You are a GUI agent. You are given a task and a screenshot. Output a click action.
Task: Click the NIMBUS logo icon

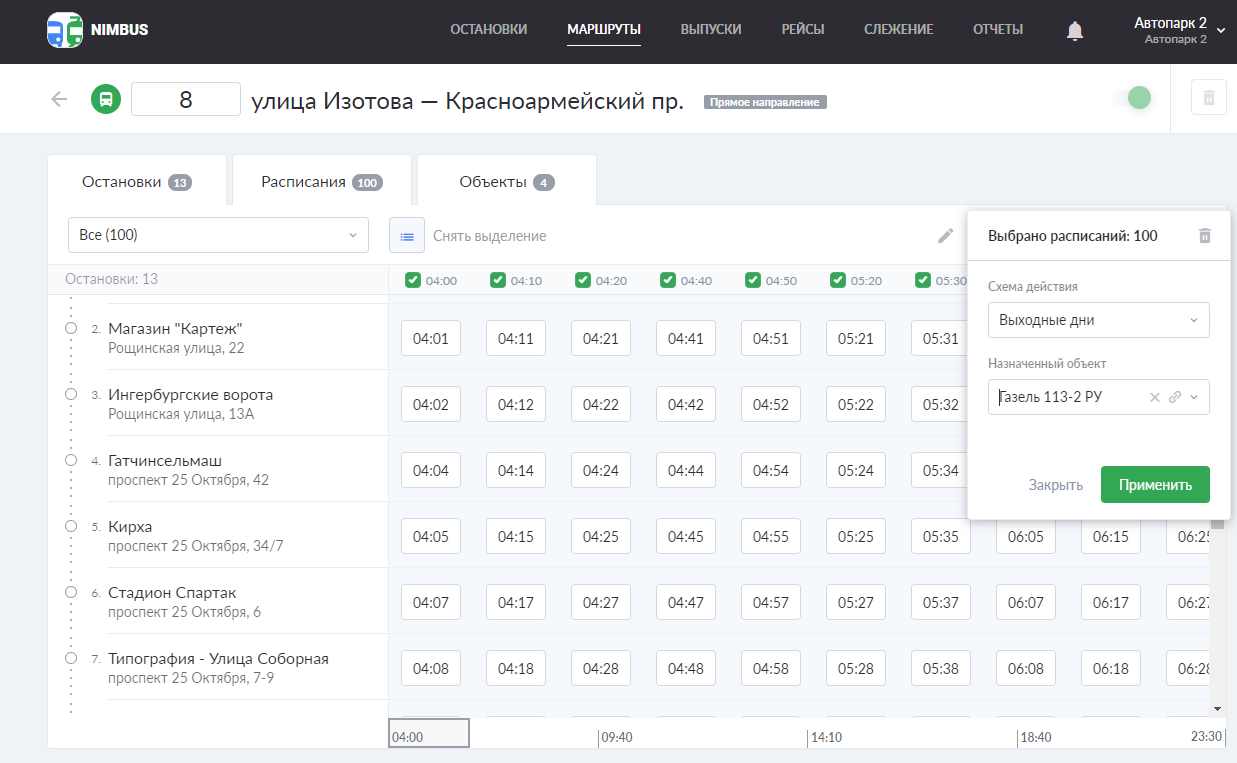(62, 31)
